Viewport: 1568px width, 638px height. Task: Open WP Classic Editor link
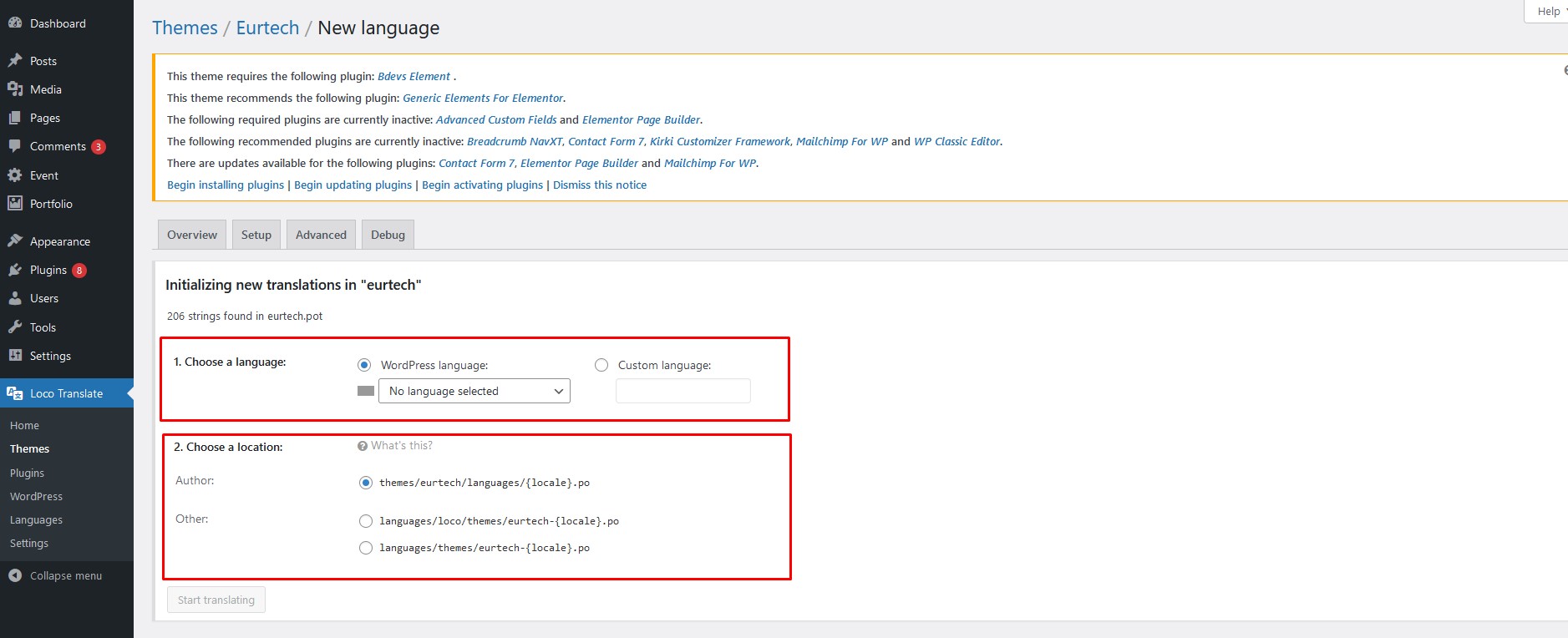[957, 141]
